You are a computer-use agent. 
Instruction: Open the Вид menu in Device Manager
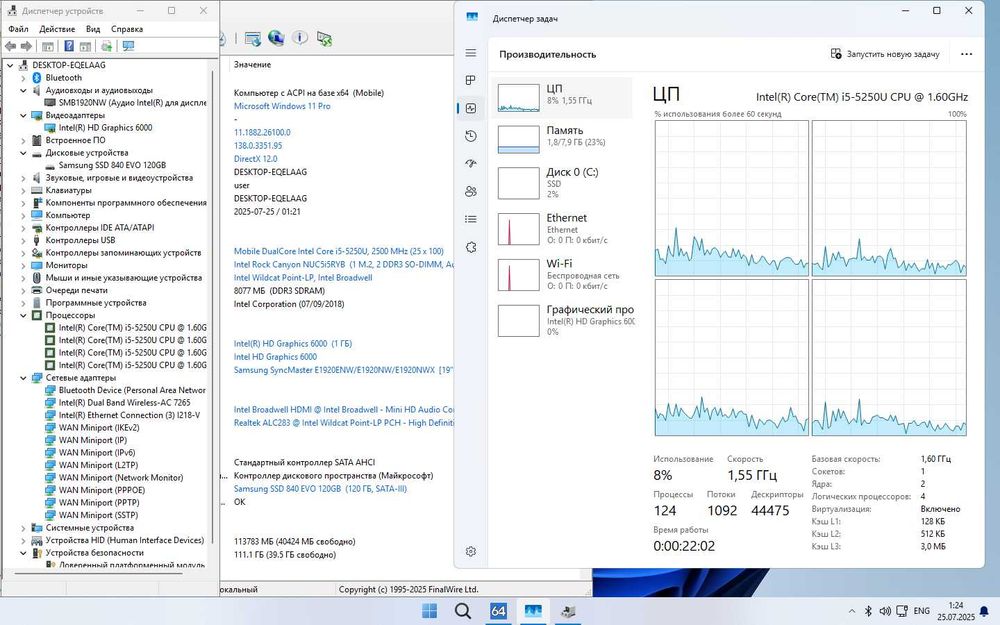pos(93,29)
